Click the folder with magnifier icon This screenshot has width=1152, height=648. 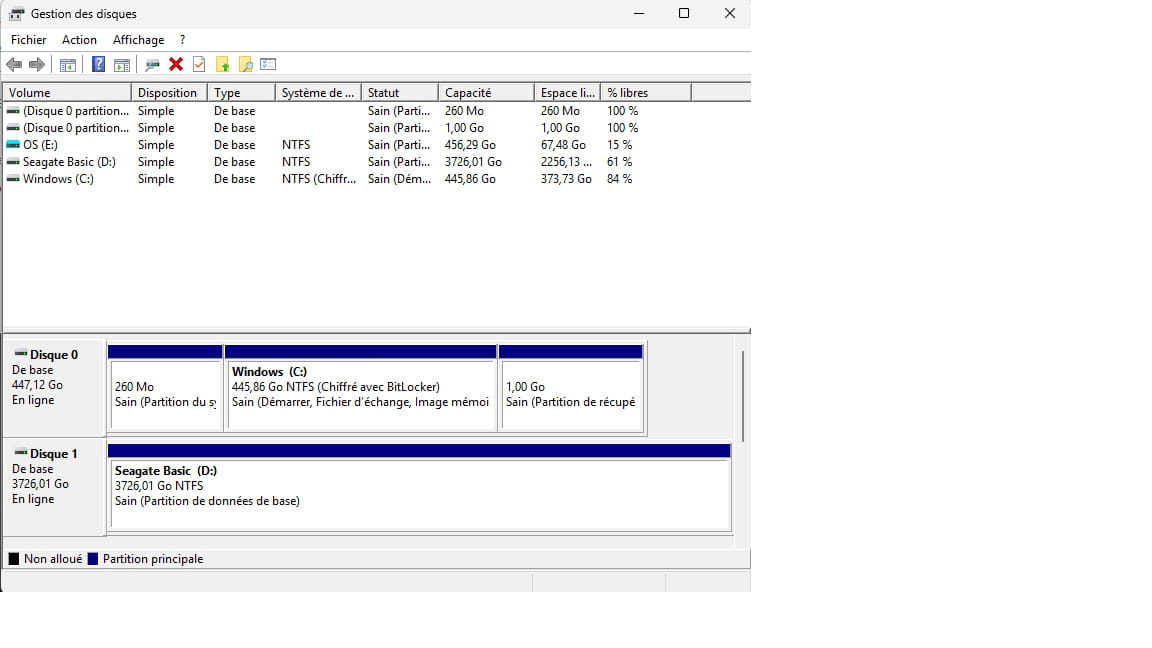tap(245, 65)
